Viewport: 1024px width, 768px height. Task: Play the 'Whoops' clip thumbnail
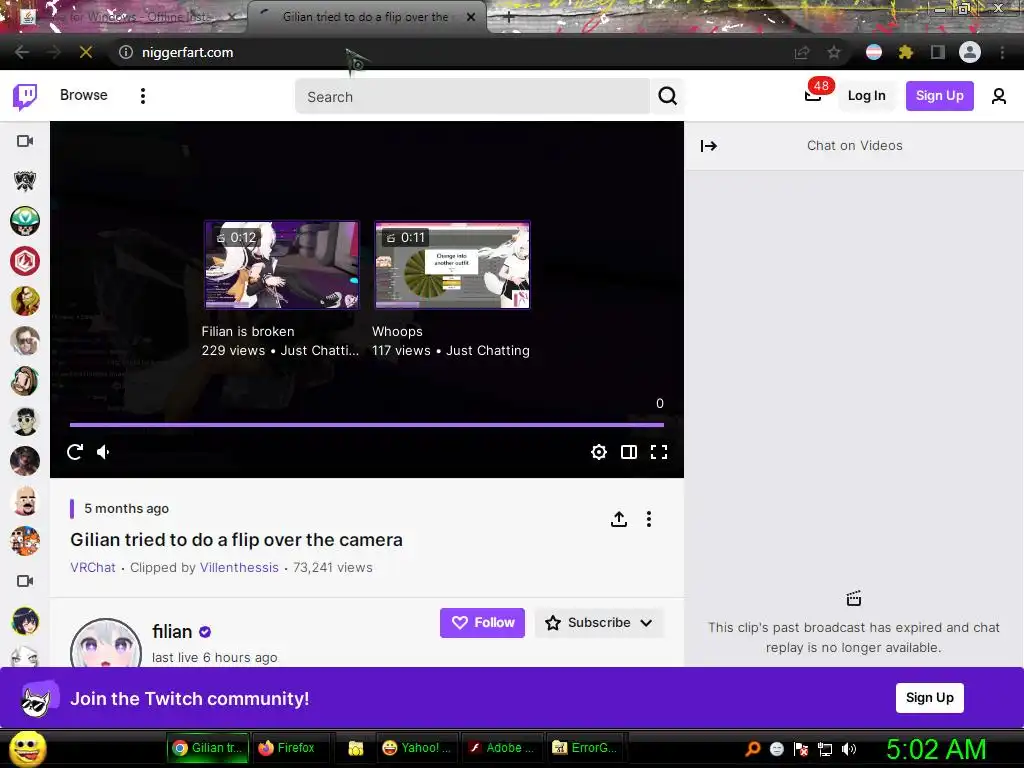tap(452, 264)
